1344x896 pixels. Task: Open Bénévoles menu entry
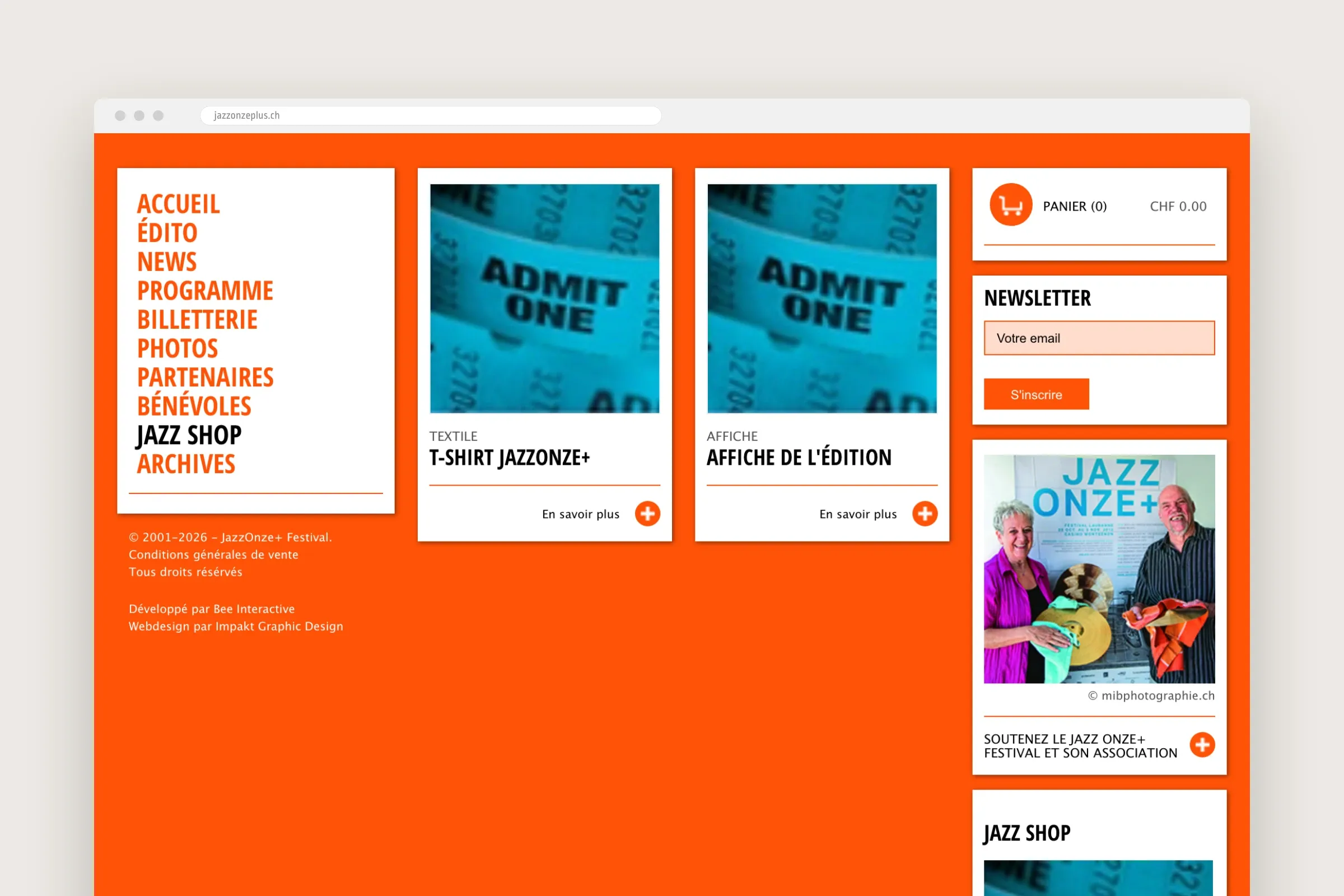194,405
